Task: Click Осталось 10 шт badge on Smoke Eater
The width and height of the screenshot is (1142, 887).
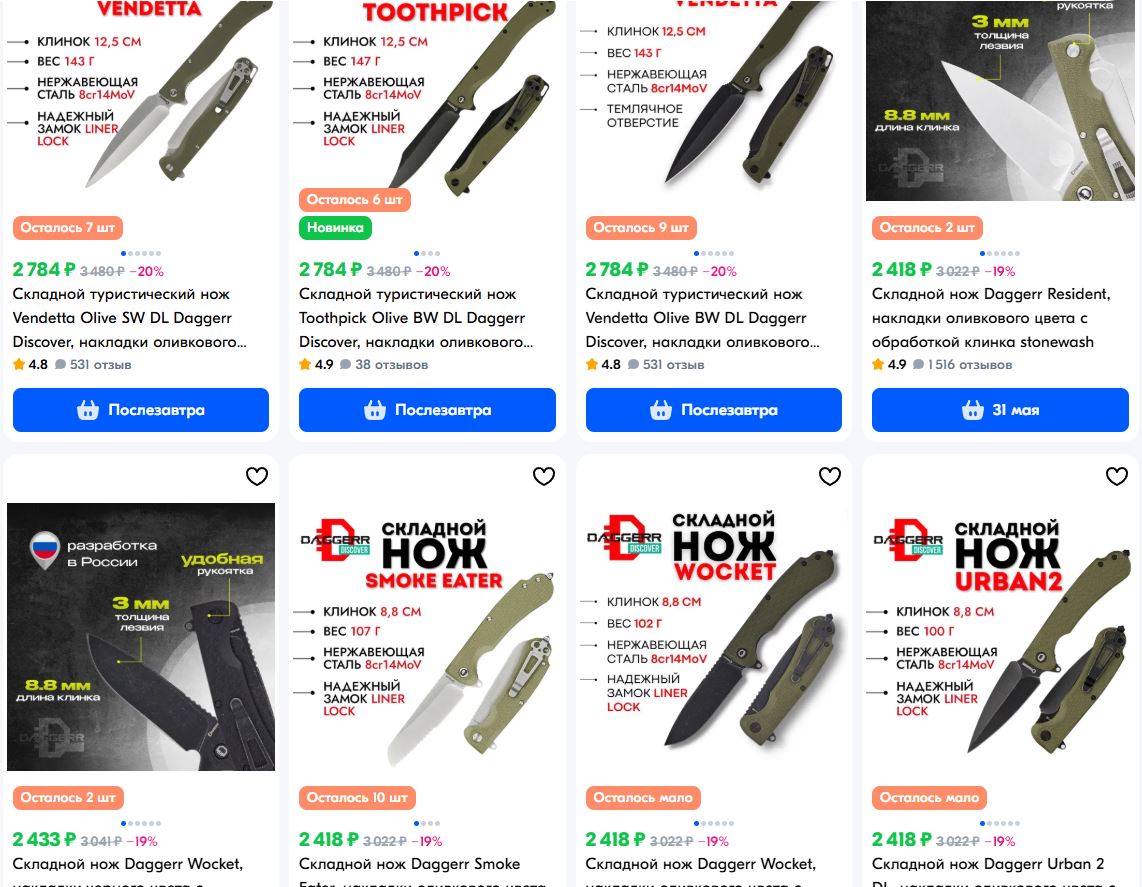Action: click(357, 798)
